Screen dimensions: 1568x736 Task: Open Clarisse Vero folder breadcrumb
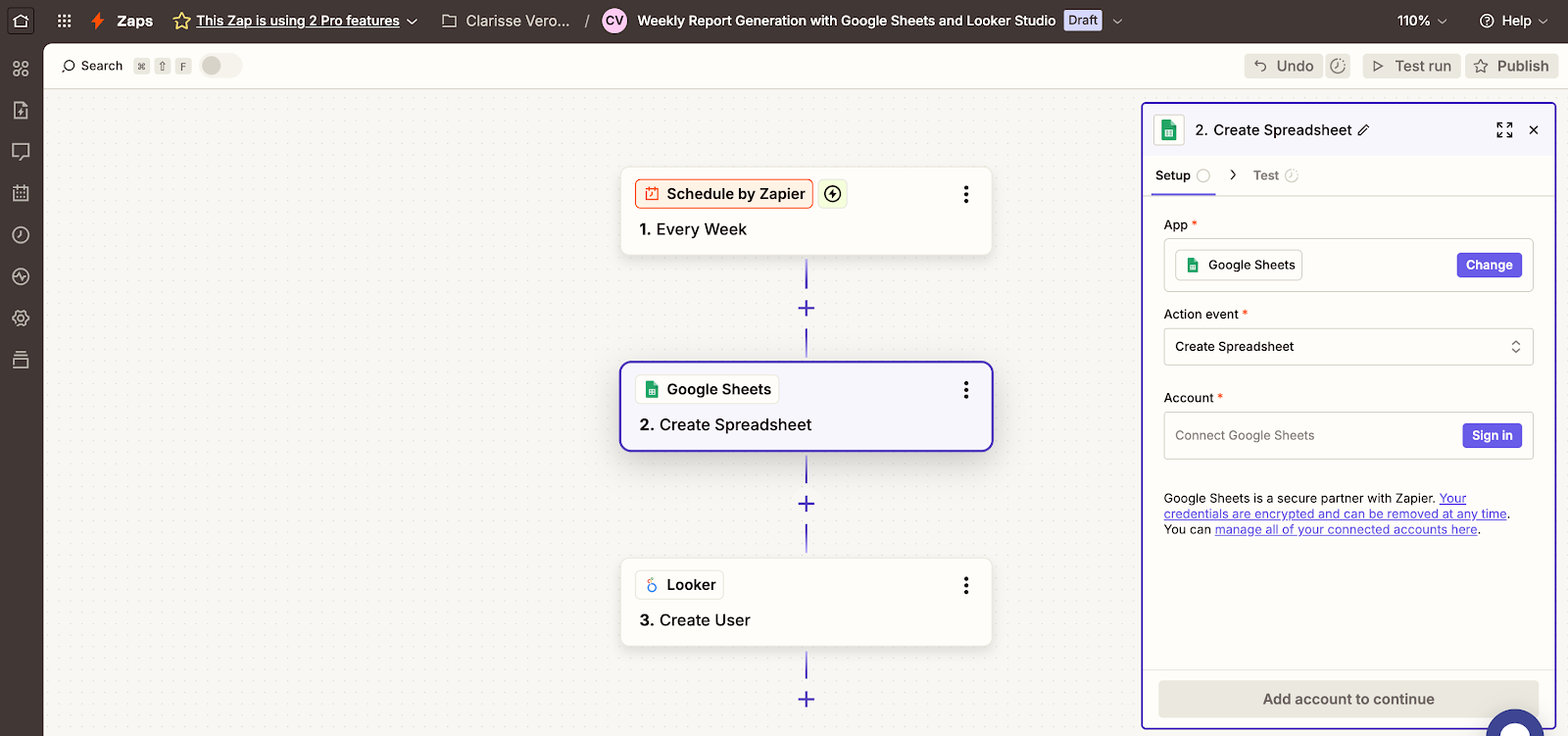click(506, 21)
